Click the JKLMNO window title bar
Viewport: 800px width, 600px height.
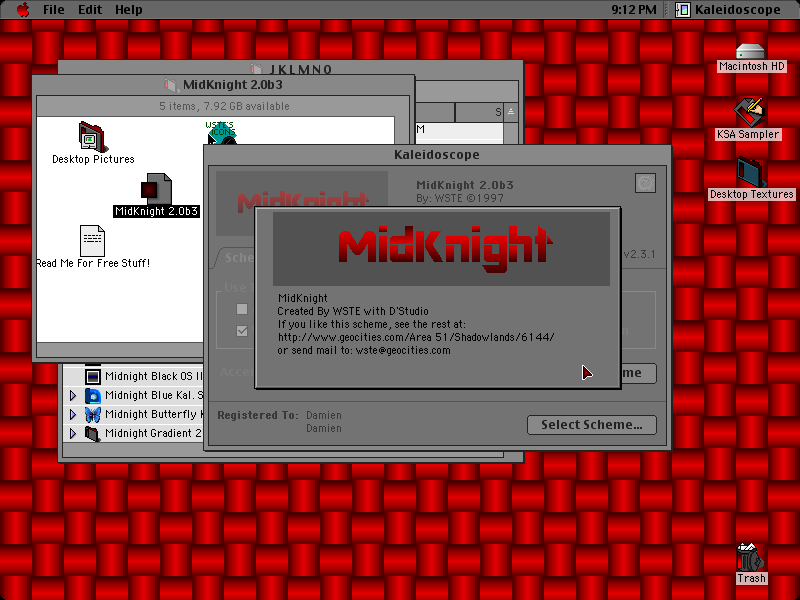click(291, 68)
